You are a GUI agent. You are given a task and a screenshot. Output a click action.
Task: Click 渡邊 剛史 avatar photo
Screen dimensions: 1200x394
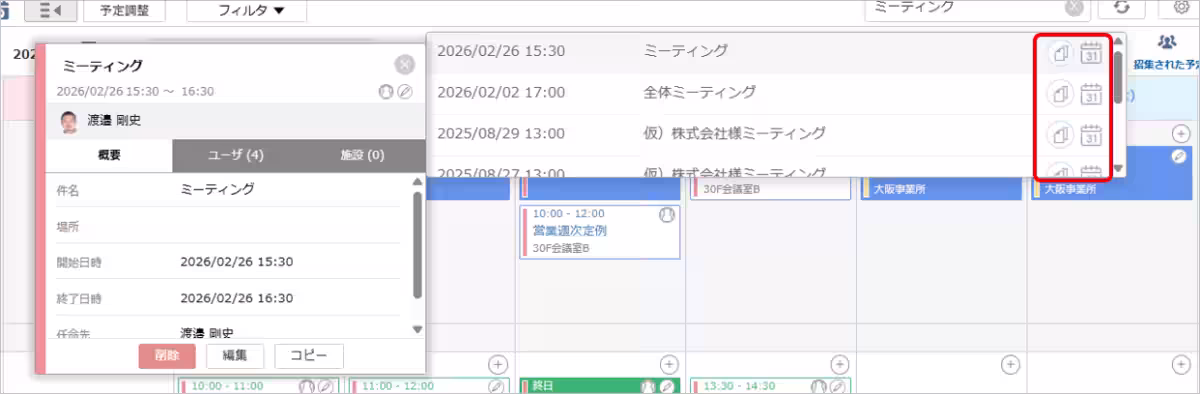69,122
